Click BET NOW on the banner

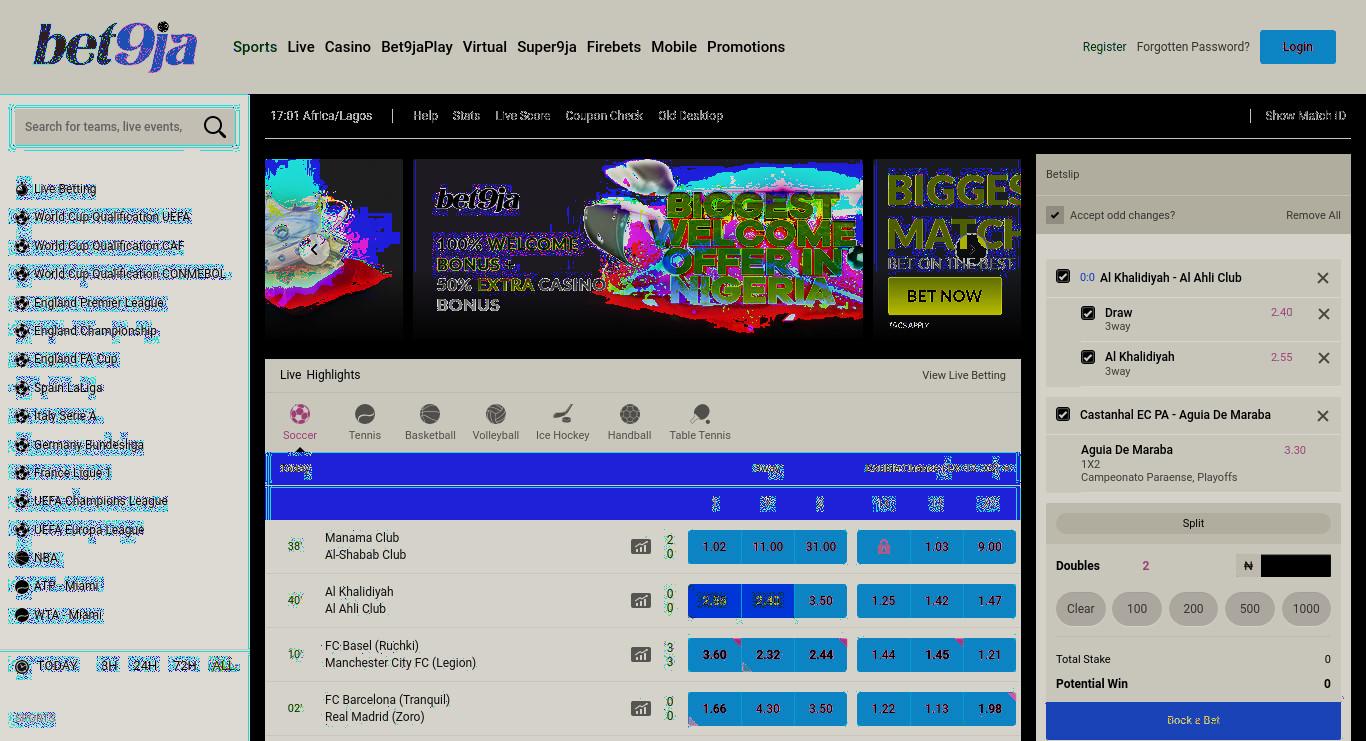pos(945,296)
